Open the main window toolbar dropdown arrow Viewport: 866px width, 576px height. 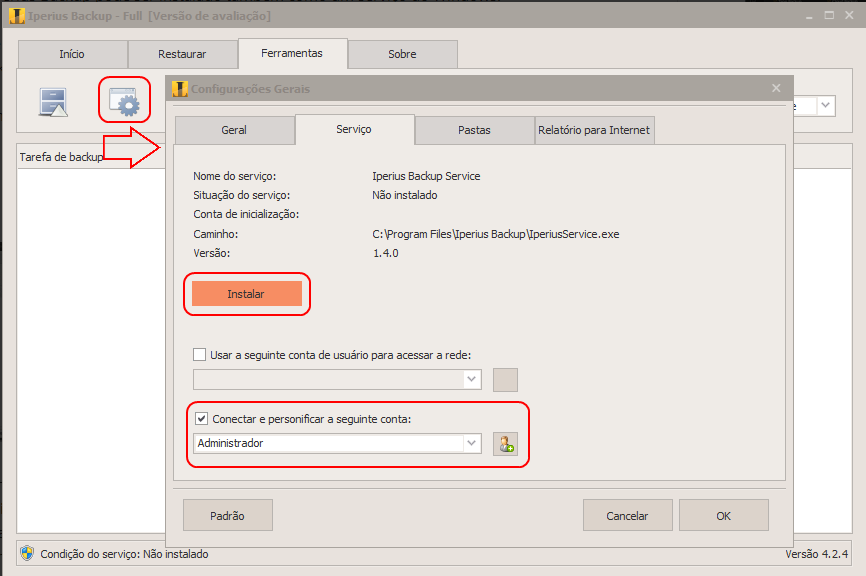(x=825, y=105)
